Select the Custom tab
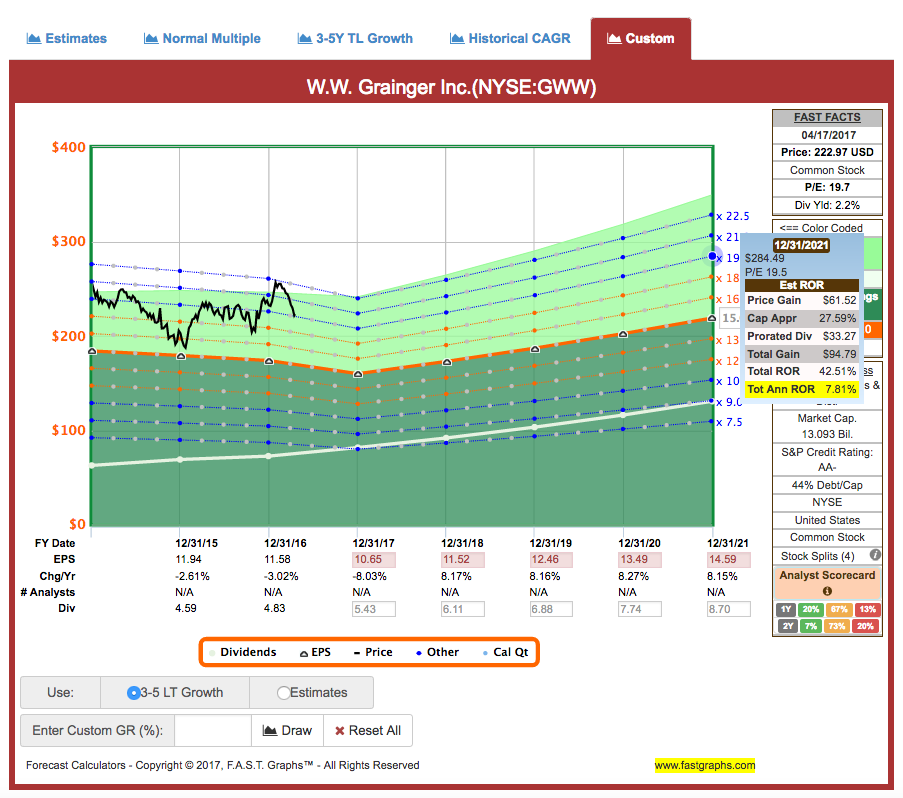903x798 pixels. pos(640,39)
